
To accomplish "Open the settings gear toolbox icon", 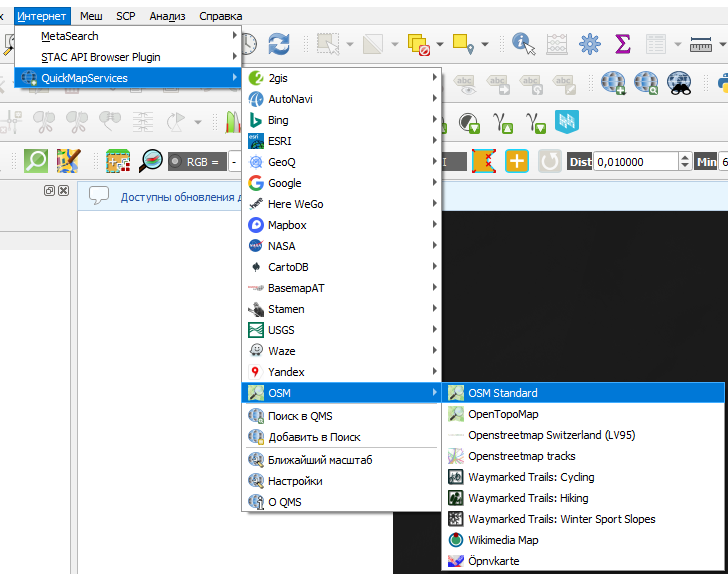I will [590, 44].
